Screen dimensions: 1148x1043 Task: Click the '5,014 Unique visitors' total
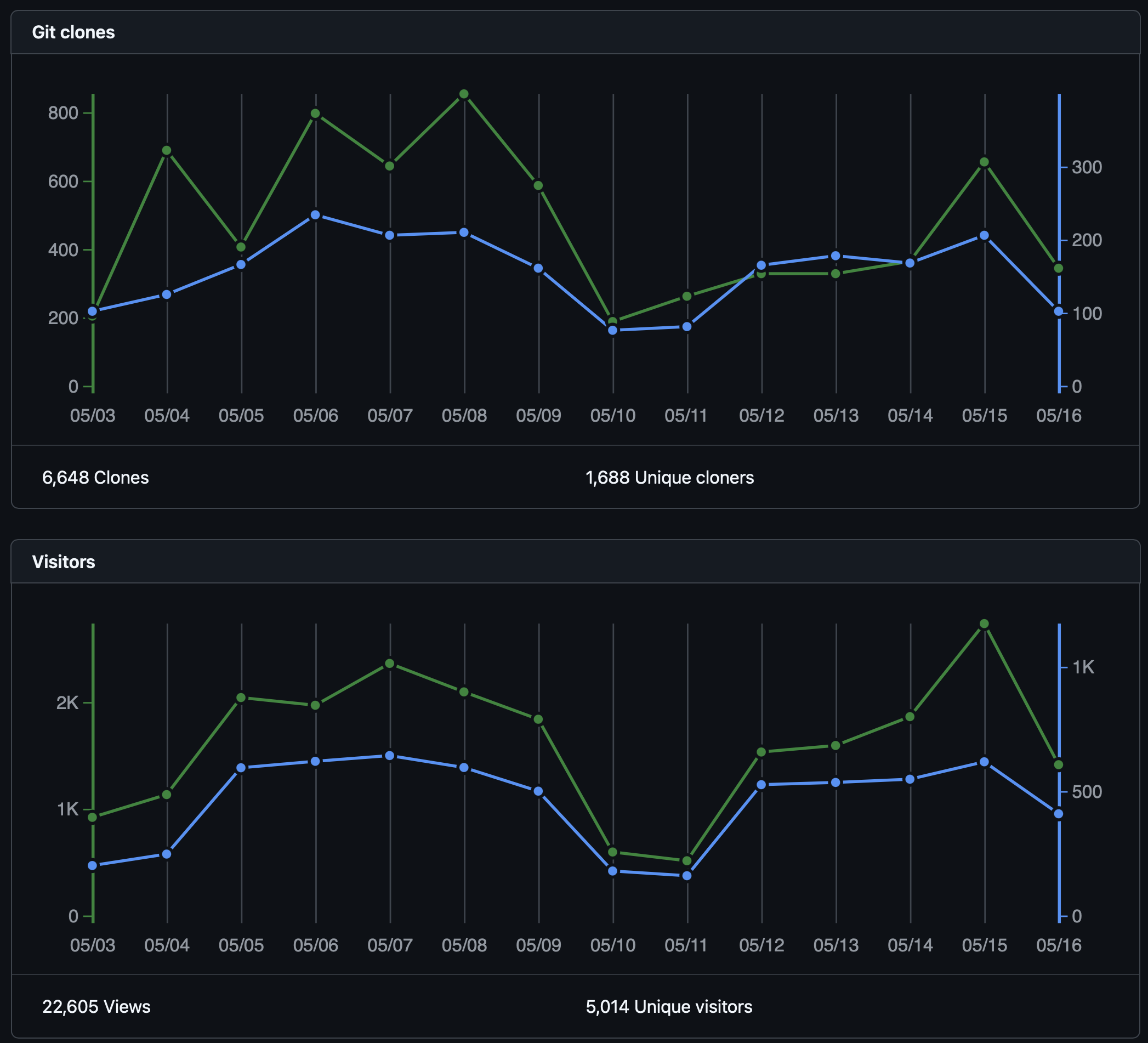point(669,1007)
